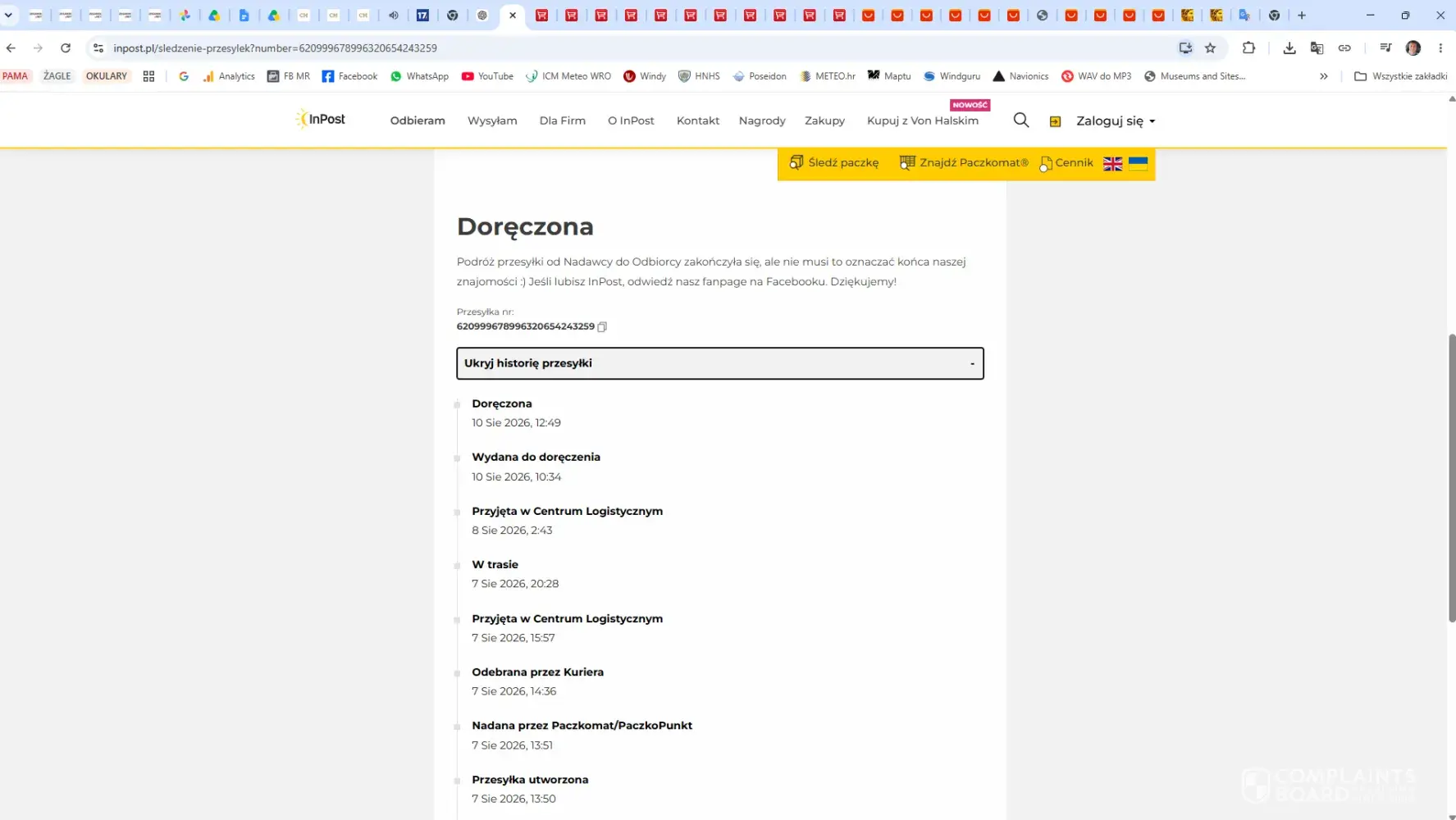This screenshot has height=820, width=1456.
Task: Show more bookmarks with the chevron
Action: [x=1323, y=76]
